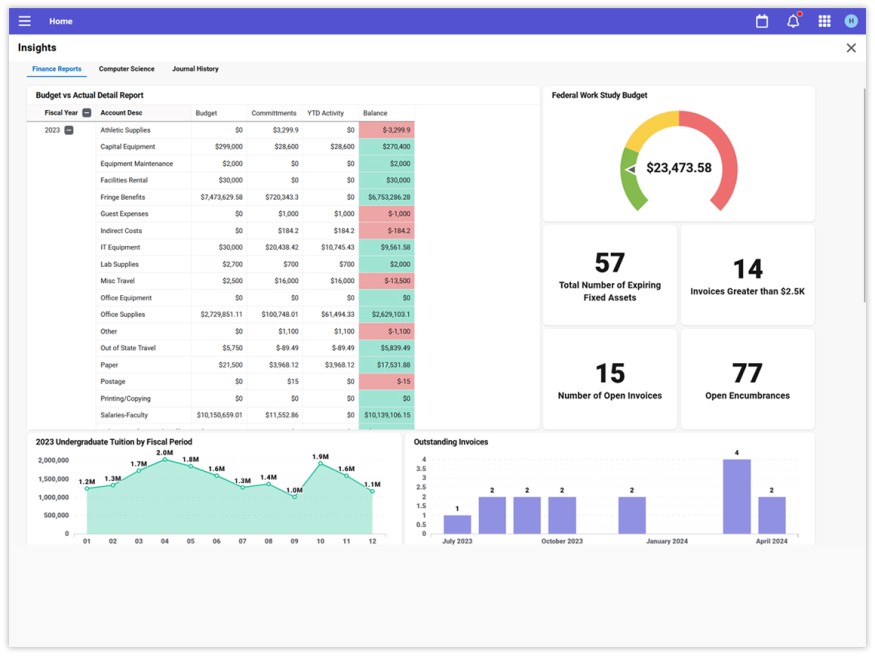This screenshot has height=656, width=875.
Task: Open the apps grid launcher
Action: [x=824, y=21]
